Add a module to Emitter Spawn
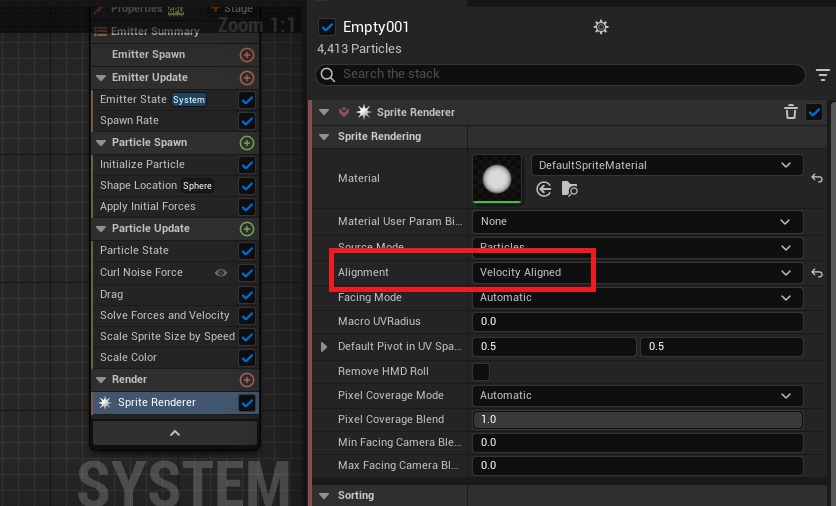836x506 pixels. pyautogui.click(x=246, y=55)
